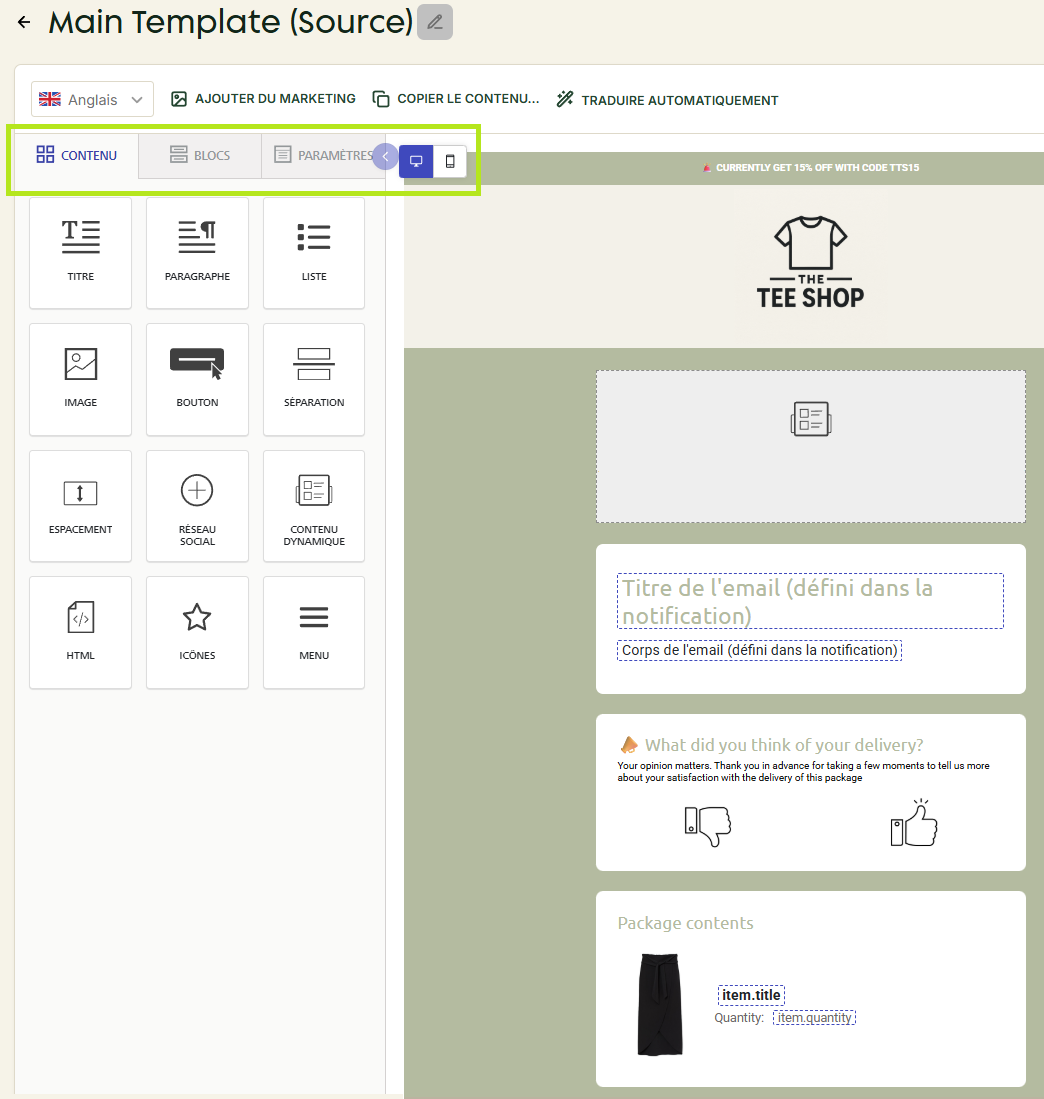Select the Paragraphe content element
The image size is (1044, 1099).
coord(198,253)
